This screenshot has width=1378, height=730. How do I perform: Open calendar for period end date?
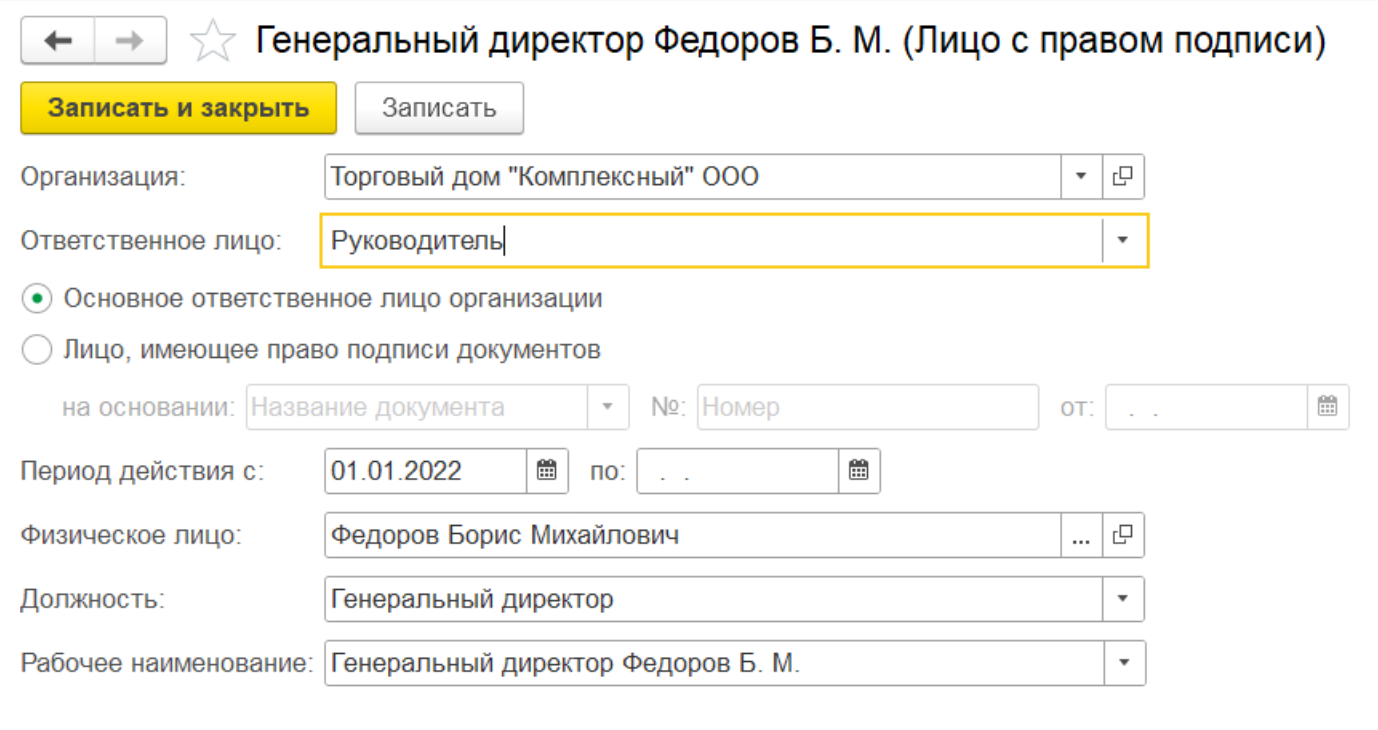click(x=859, y=471)
